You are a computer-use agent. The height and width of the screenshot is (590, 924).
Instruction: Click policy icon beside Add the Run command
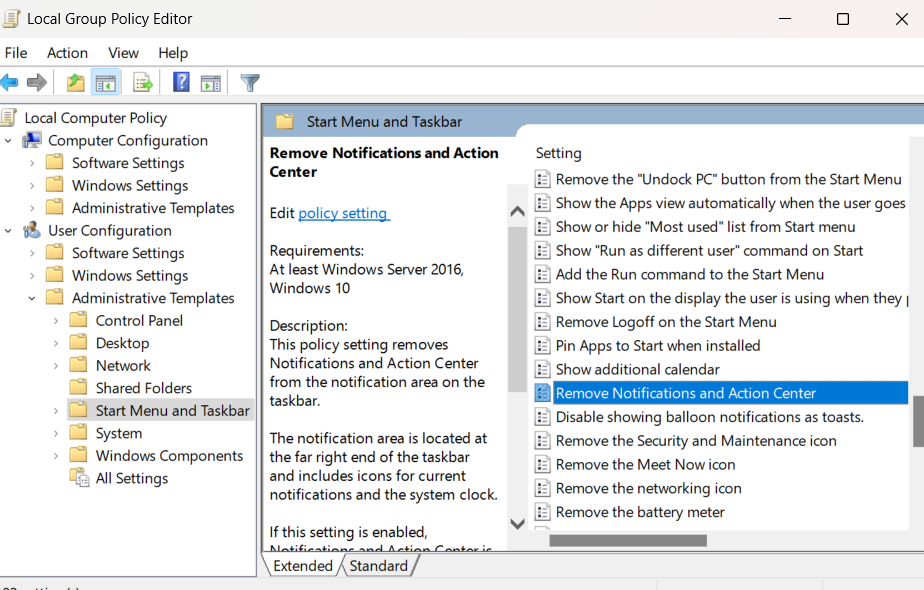542,274
